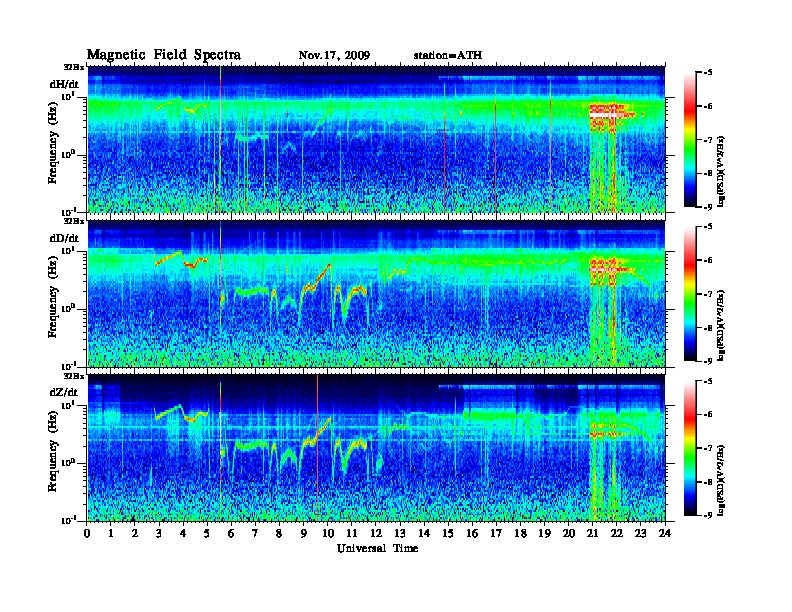This screenshot has width=792, height=612.
Task: Click the -9 value on the dH/dt color bar
Action: point(708,207)
